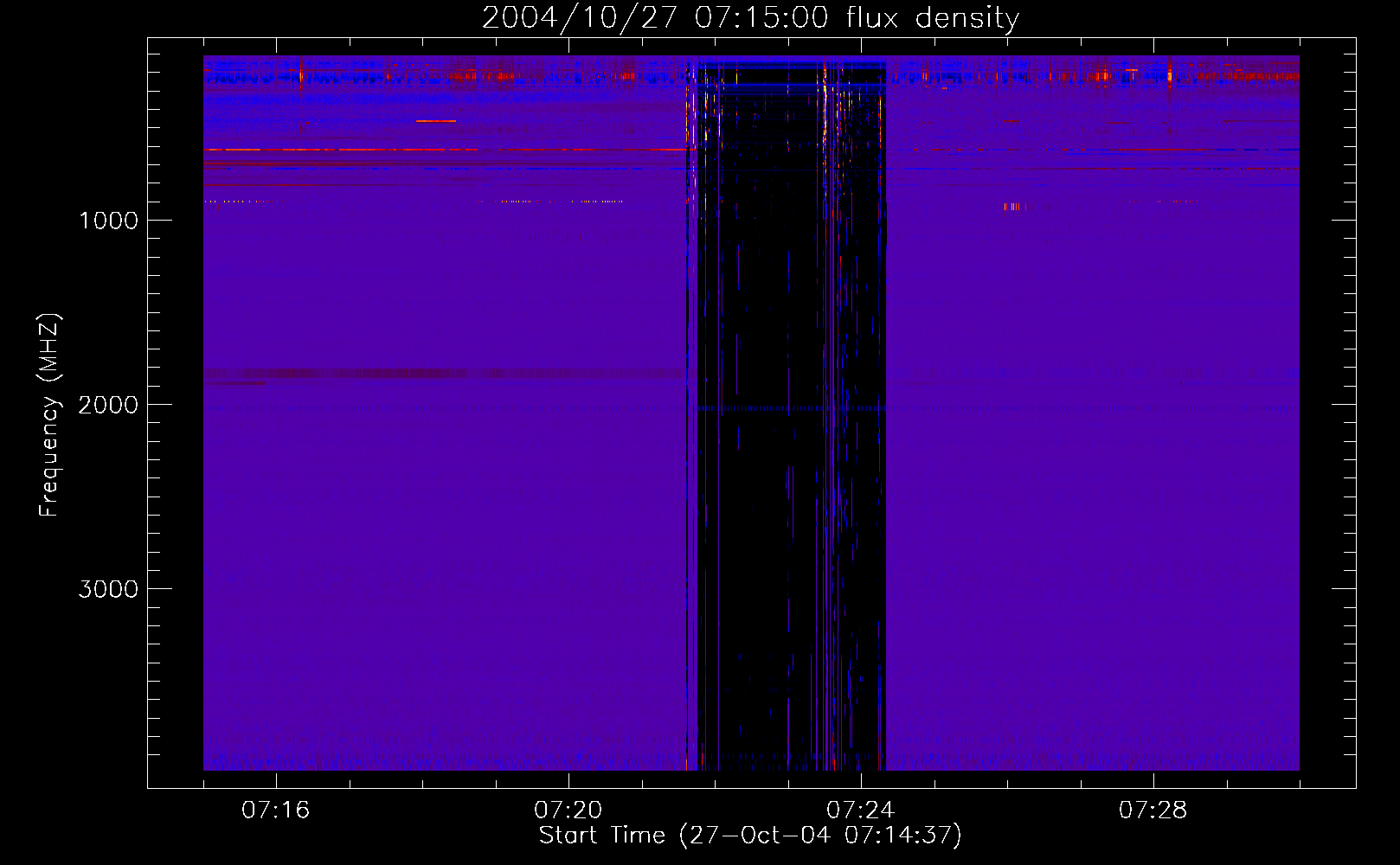Screen dimensions: 1400x865
Task: Click the 07:24 time tick label
Action: pyautogui.click(x=861, y=811)
